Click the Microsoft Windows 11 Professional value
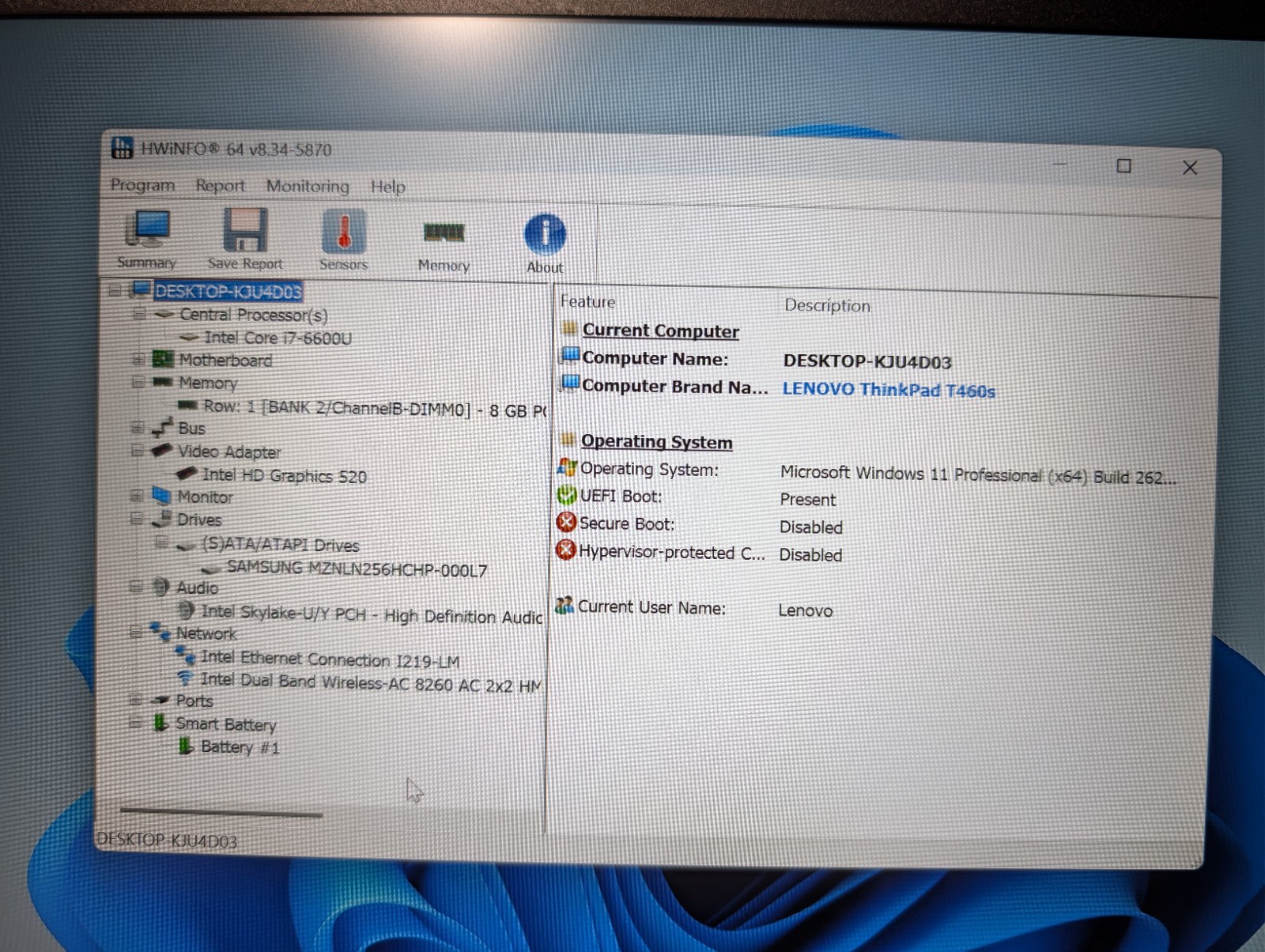The width and height of the screenshot is (1265, 952). pos(978,475)
